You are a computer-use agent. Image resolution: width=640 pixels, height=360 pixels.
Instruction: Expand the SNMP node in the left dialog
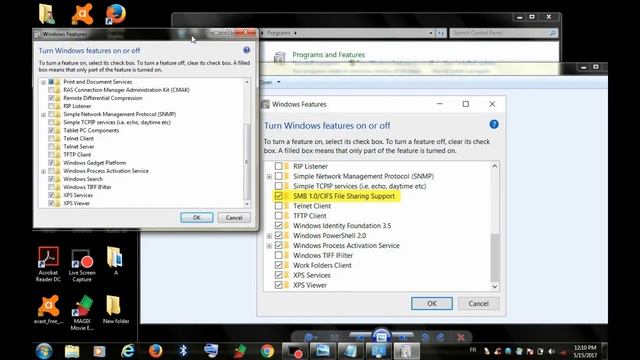coord(43,115)
